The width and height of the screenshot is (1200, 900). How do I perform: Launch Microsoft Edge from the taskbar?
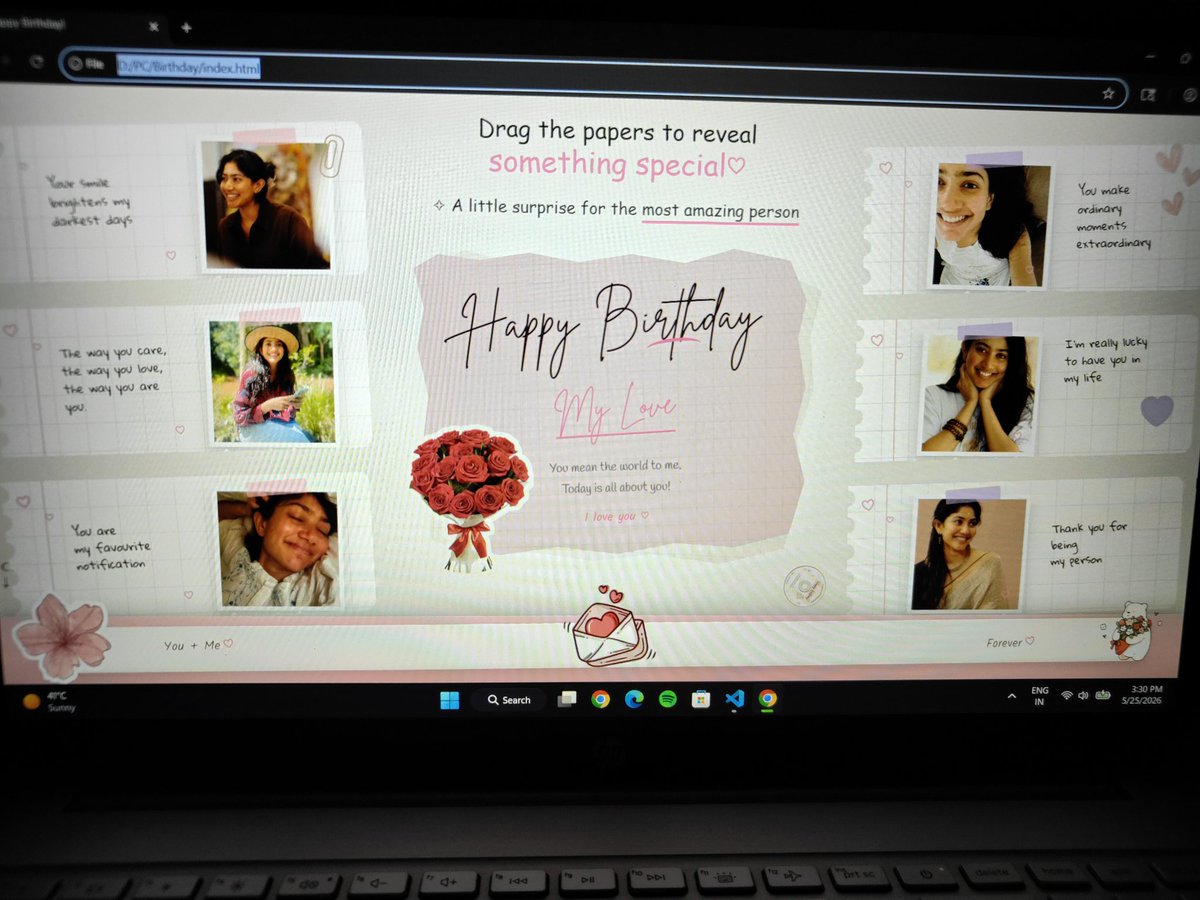point(634,700)
